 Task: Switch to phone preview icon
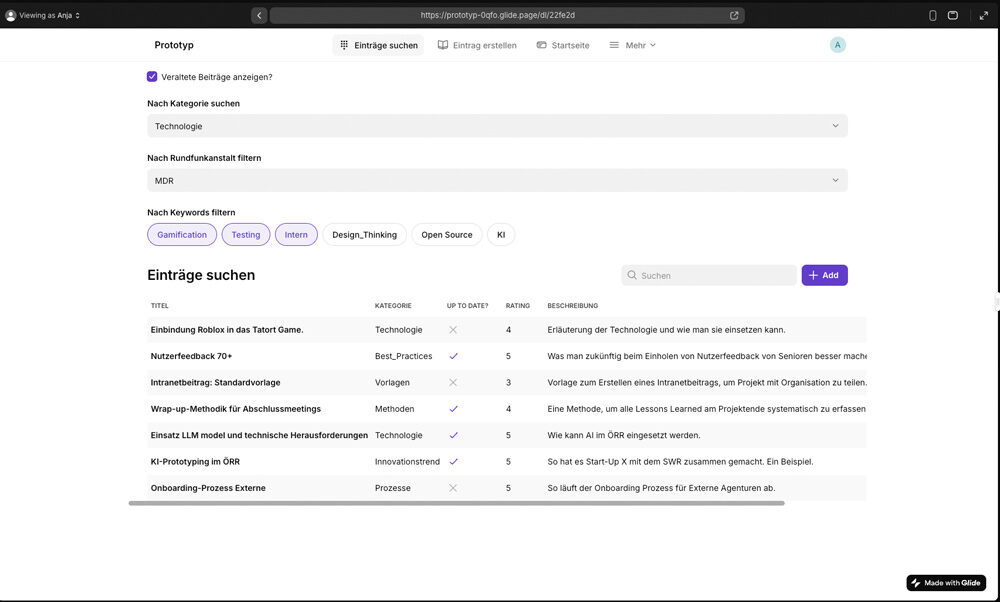(933, 15)
